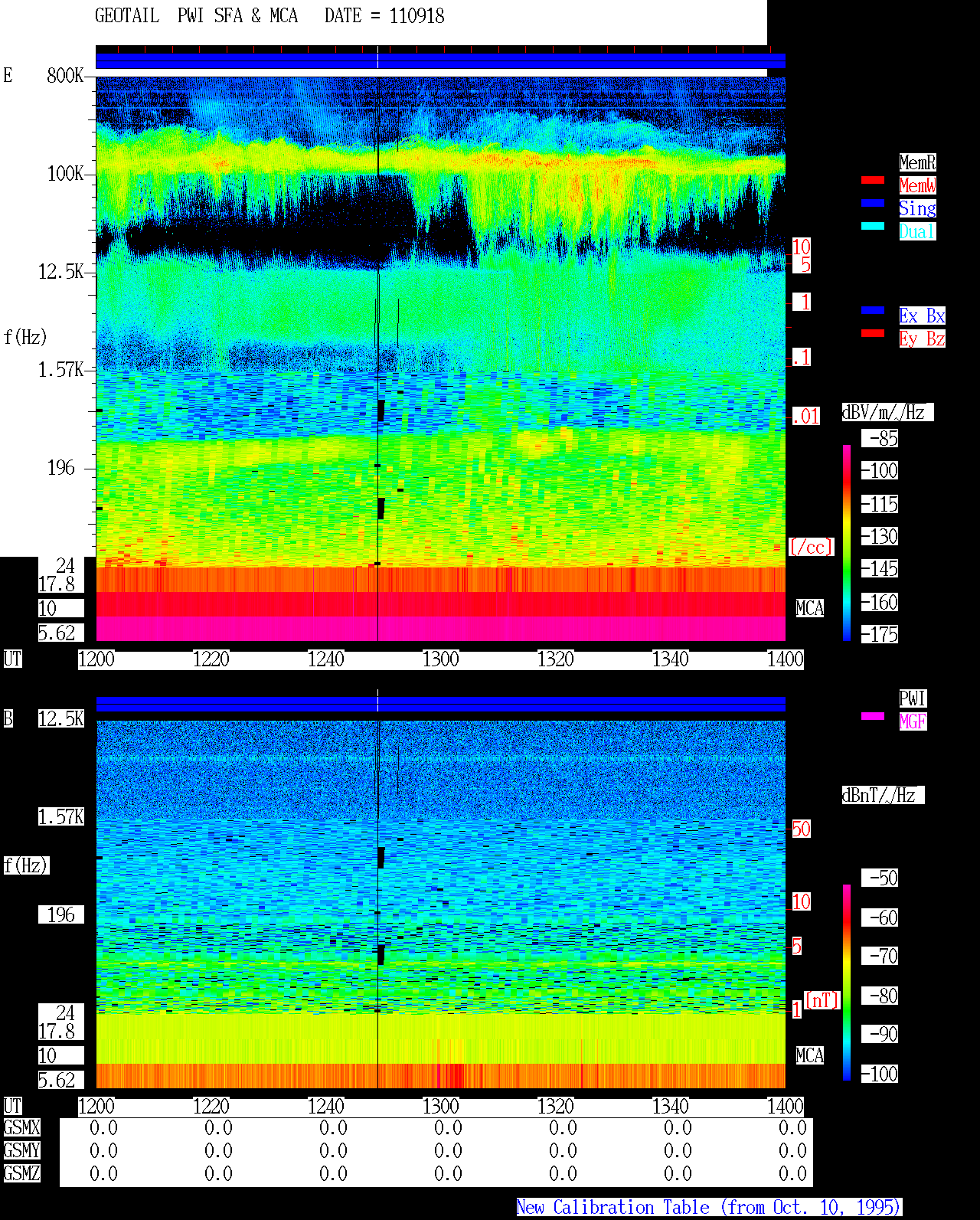Click the [/cc] density axis label
This screenshot has width=980, height=1220.
pyautogui.click(x=811, y=547)
